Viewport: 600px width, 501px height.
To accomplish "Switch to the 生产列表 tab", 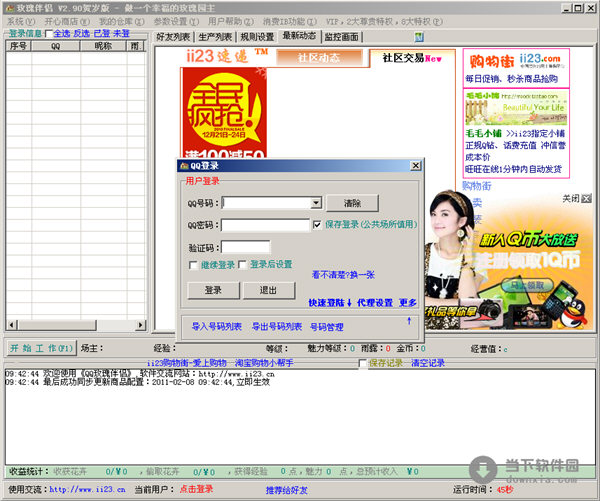I will tap(215, 37).
